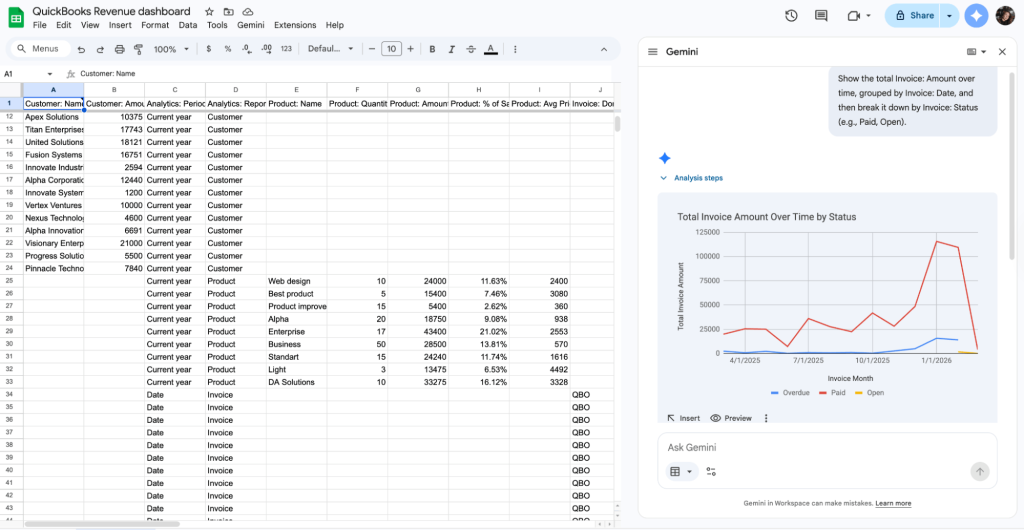Click the Learn more link
The height and width of the screenshot is (530, 1024).
[x=893, y=503]
